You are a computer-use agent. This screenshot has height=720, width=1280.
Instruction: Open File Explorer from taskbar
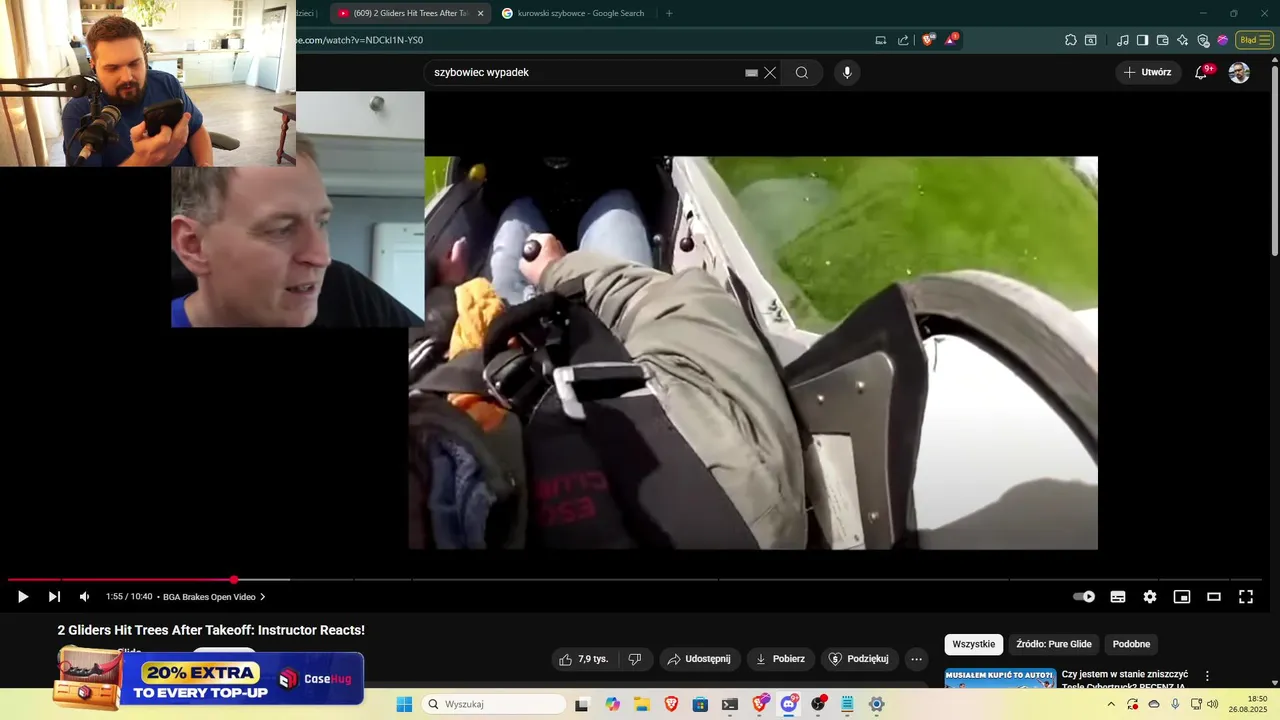[x=642, y=704]
